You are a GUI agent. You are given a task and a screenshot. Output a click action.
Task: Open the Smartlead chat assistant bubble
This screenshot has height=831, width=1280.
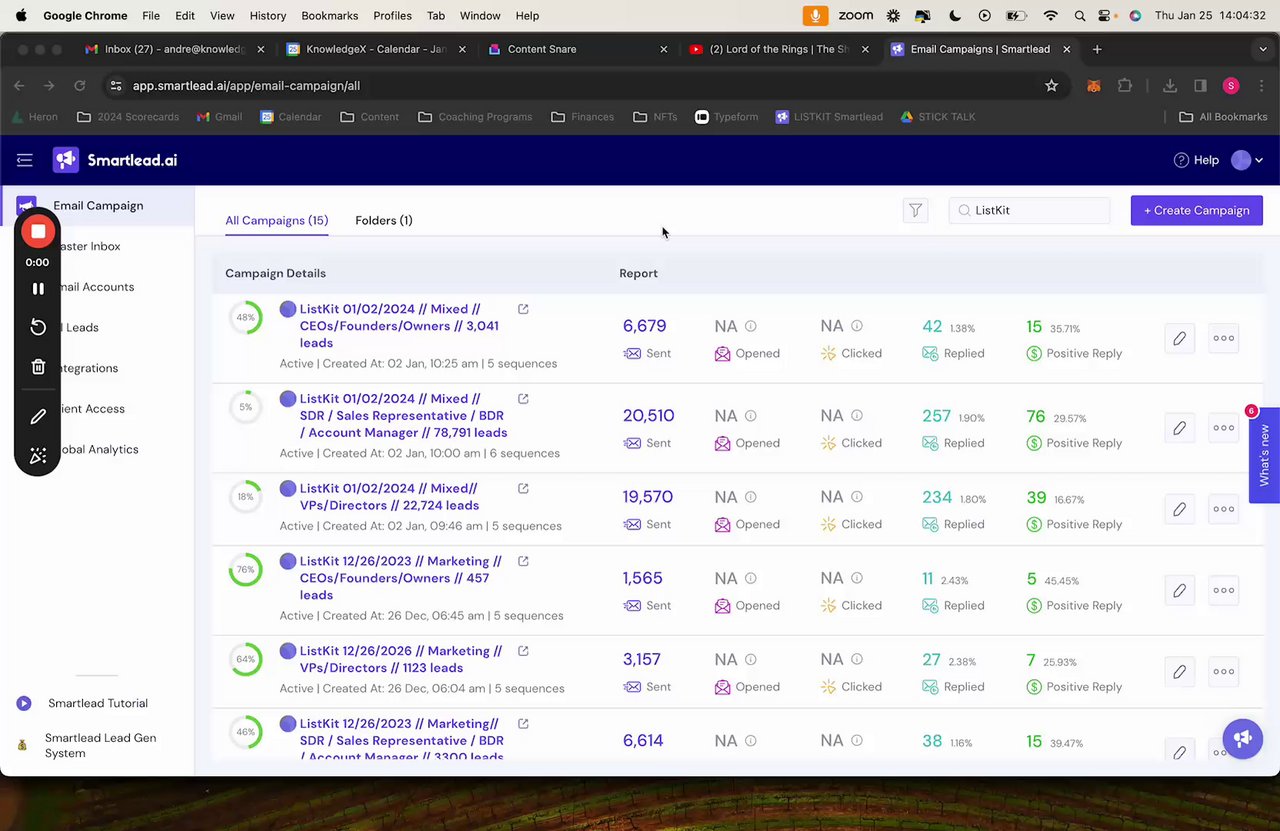tap(1242, 739)
